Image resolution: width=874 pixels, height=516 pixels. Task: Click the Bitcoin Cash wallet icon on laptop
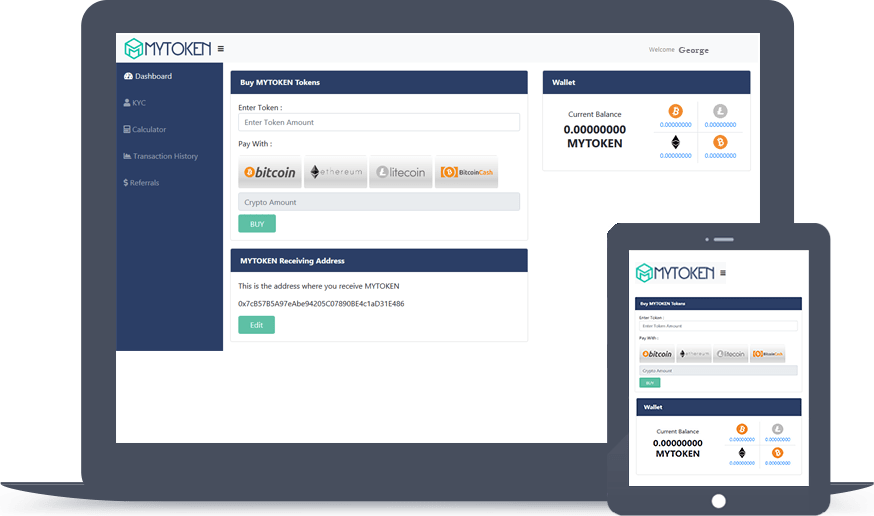[720, 142]
